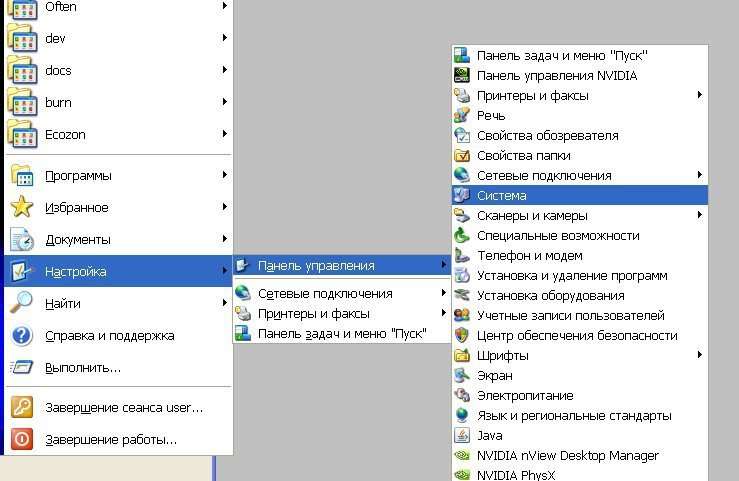Click the Документы icon
Screen dimensions: 739x481
point(22,239)
